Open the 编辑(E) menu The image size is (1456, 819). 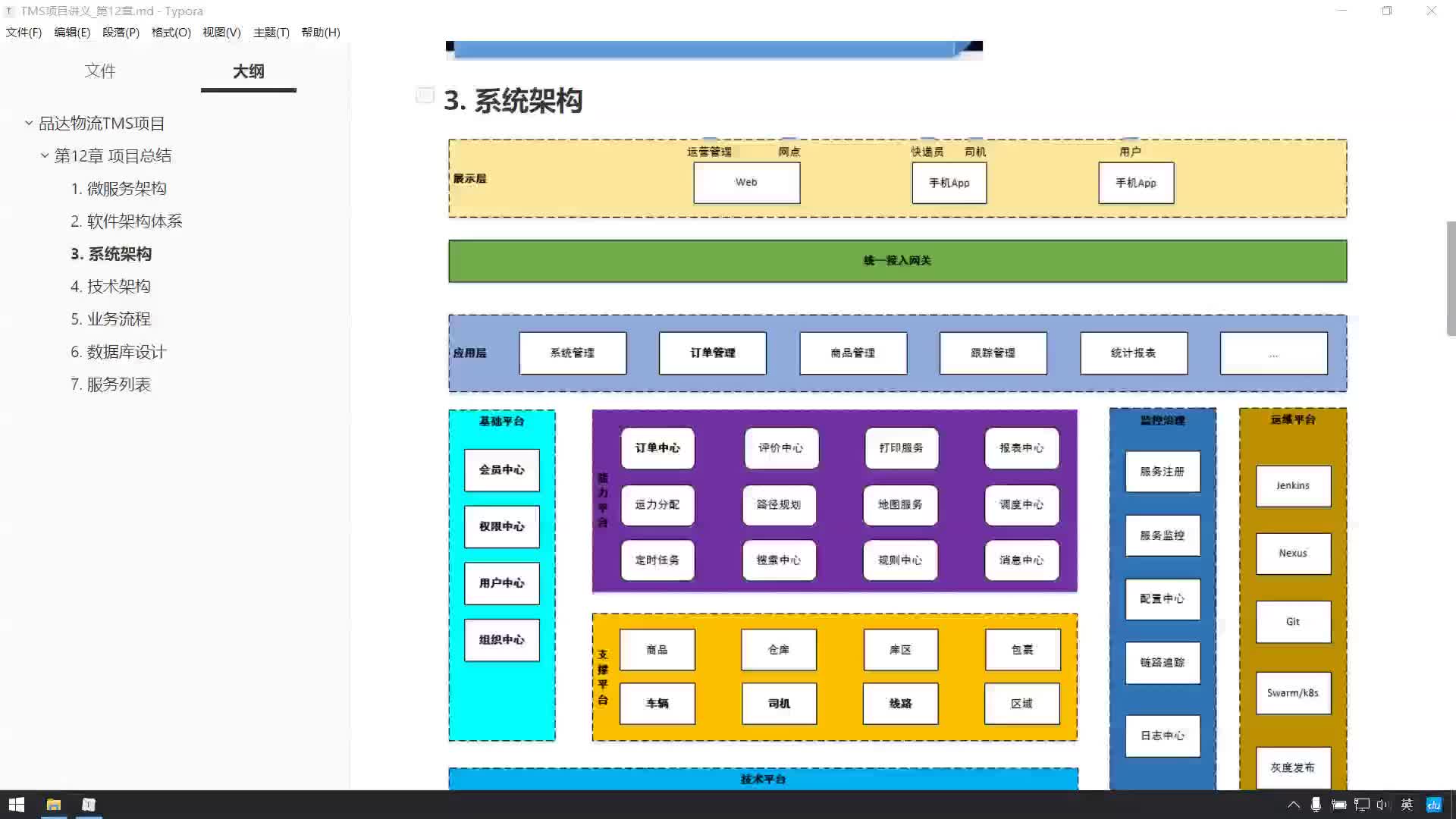tap(72, 32)
